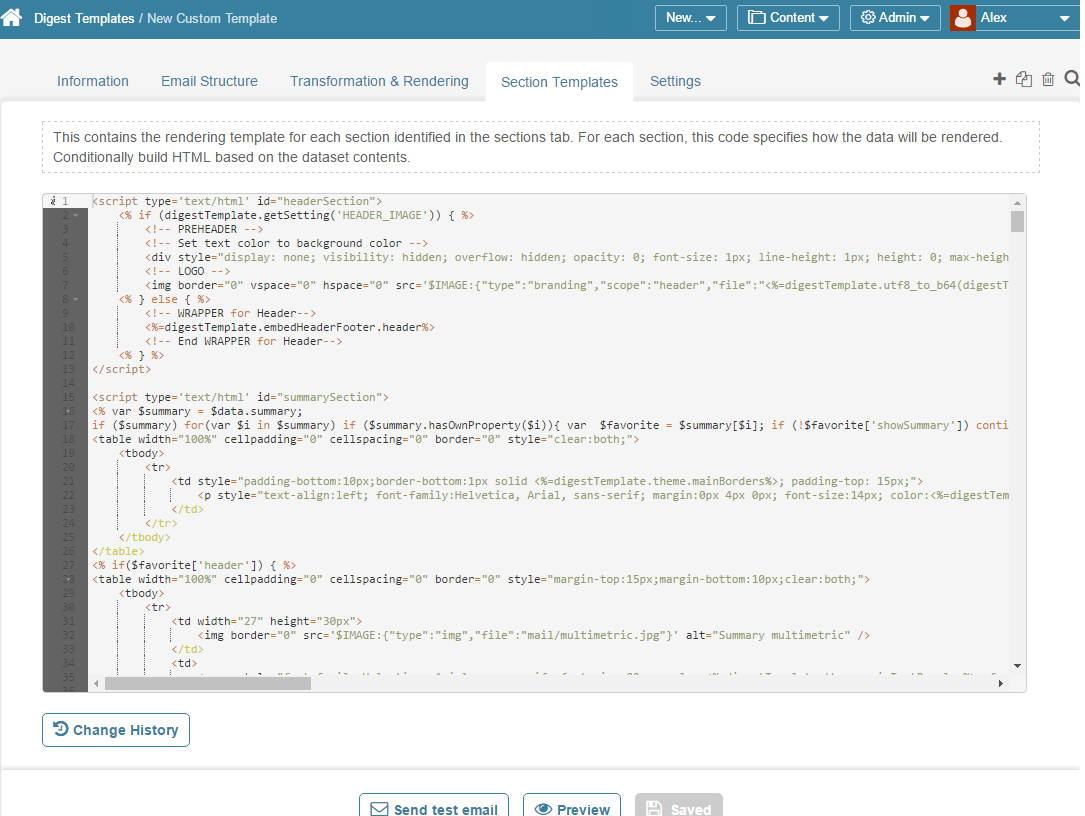Open the Email Structure tab
Image resolution: width=1085 pixels, height=816 pixels.
coord(209,81)
